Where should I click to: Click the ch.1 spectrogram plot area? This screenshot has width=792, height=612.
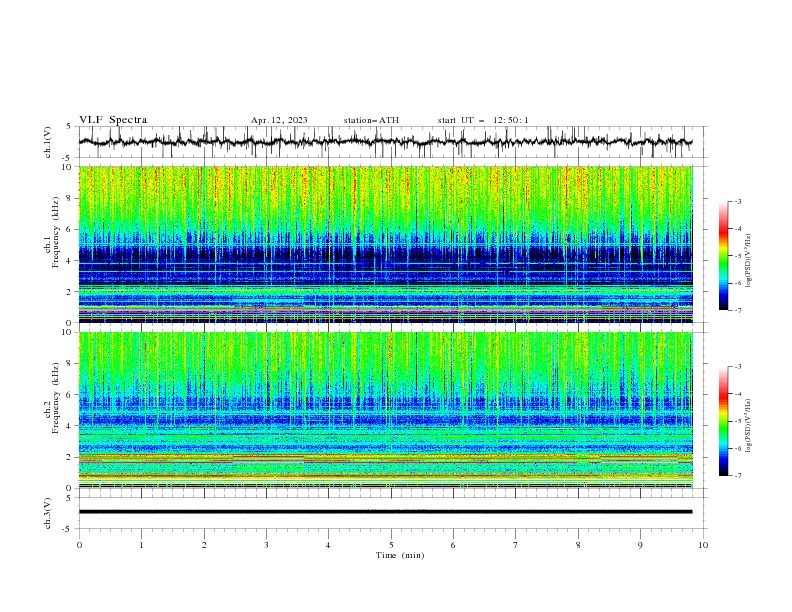coord(385,244)
